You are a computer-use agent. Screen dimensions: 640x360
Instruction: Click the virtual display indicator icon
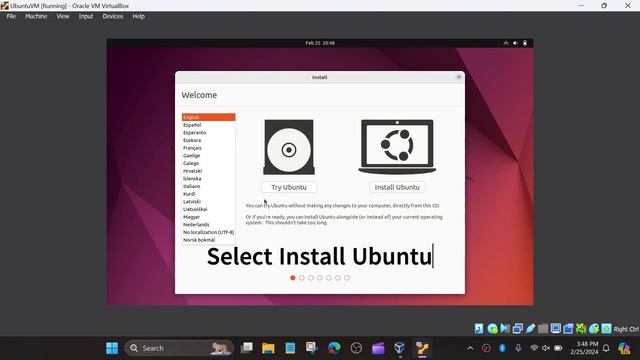pyautogui.click(x=556, y=328)
